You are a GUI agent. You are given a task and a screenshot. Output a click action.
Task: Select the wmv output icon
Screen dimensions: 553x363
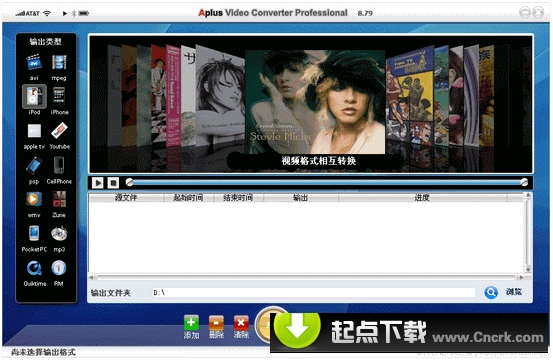pyautogui.click(x=34, y=200)
